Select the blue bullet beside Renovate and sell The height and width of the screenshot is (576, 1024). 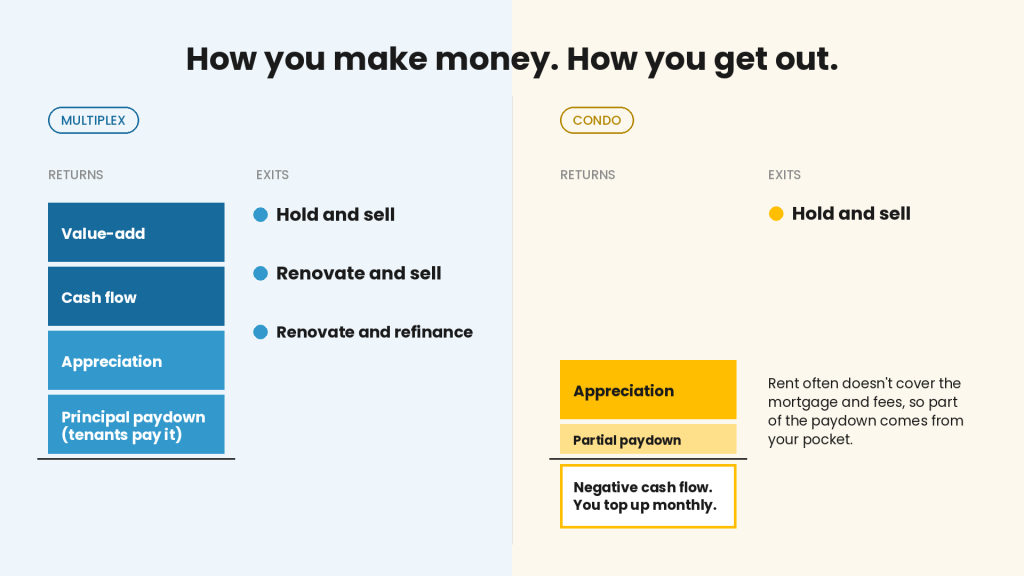tap(261, 274)
